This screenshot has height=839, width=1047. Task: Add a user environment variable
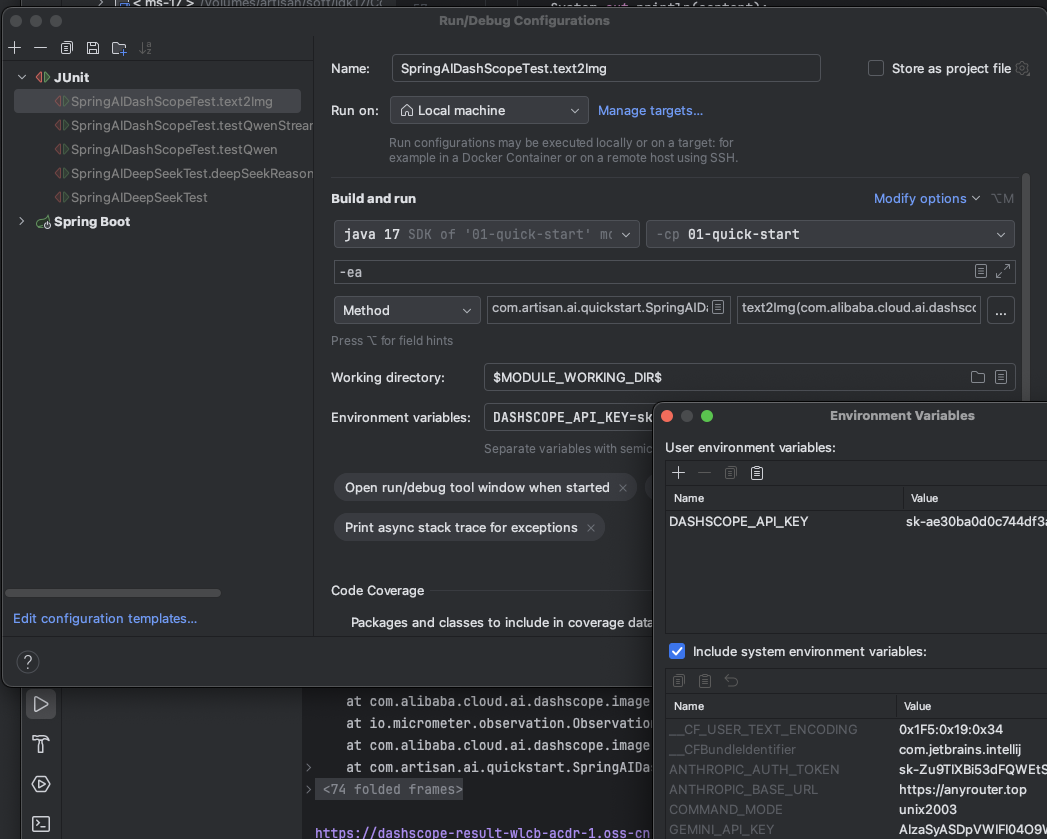[678, 473]
